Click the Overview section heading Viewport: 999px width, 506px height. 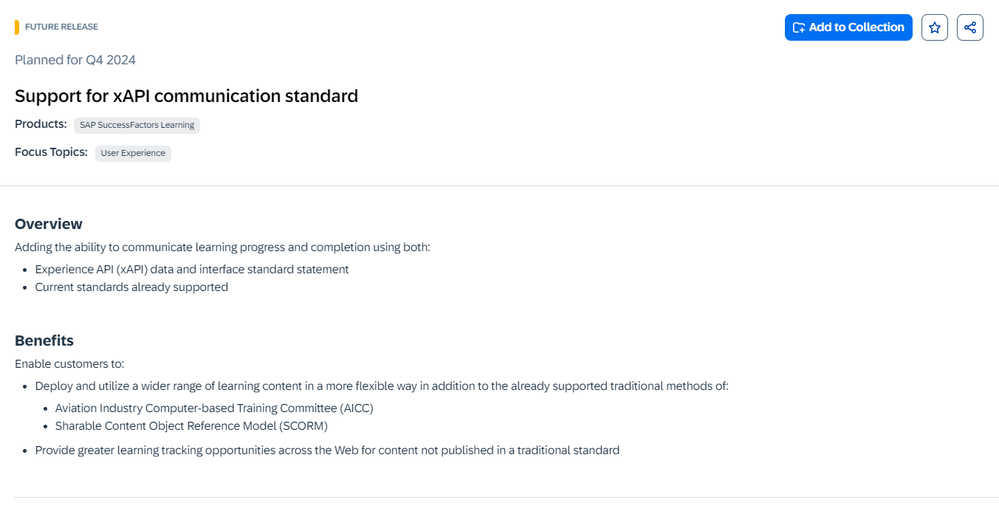[x=49, y=224]
